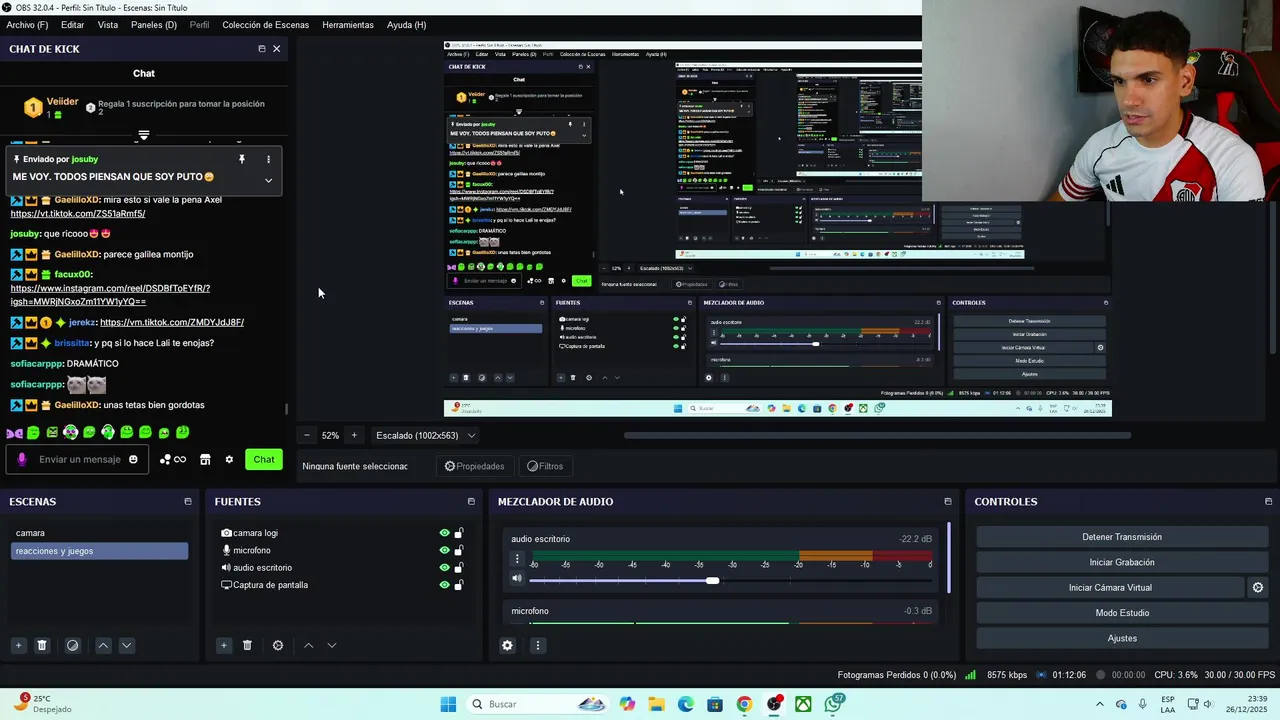
Task: Click Iniciar Cámara Virtual button
Action: (x=1110, y=588)
